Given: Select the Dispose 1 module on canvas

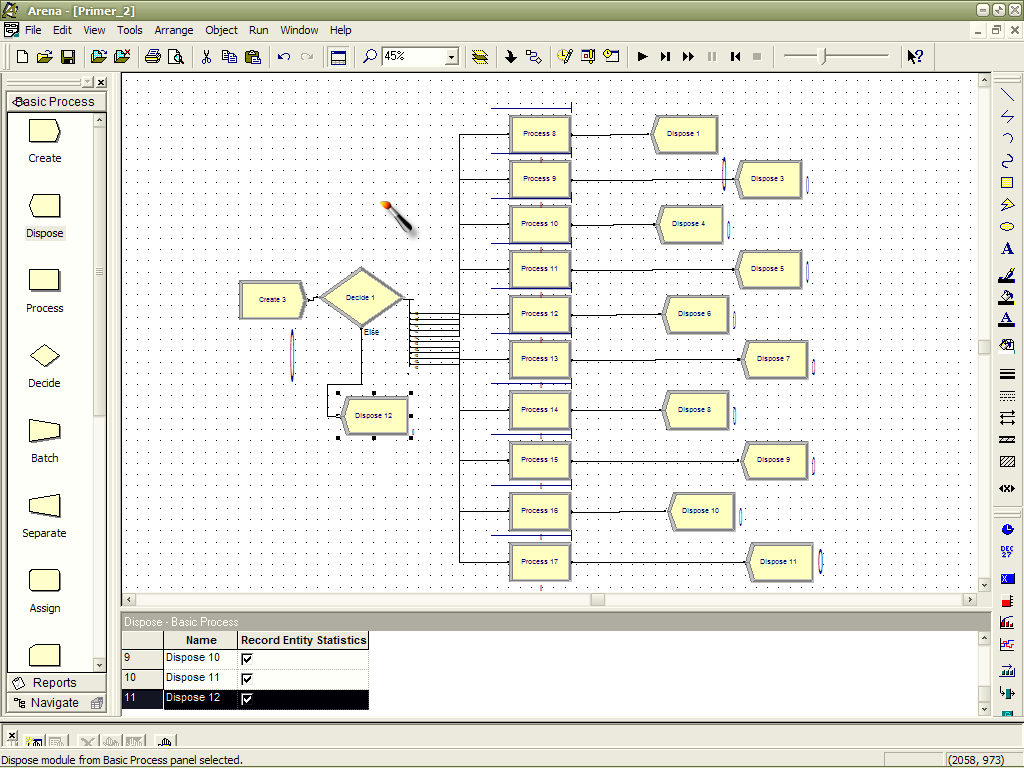Looking at the screenshot, I should coord(684,134).
